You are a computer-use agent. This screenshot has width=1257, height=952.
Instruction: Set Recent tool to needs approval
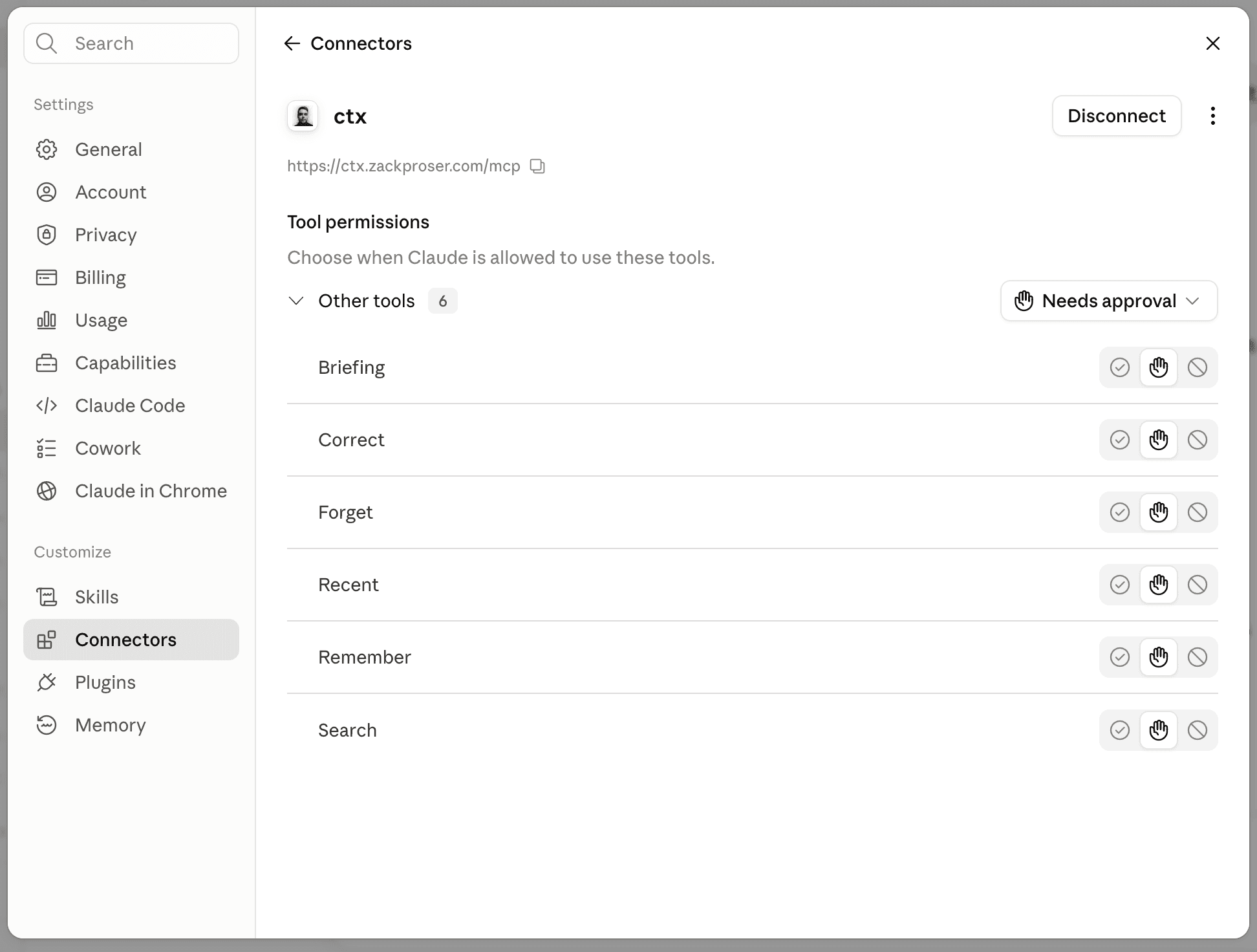1159,585
